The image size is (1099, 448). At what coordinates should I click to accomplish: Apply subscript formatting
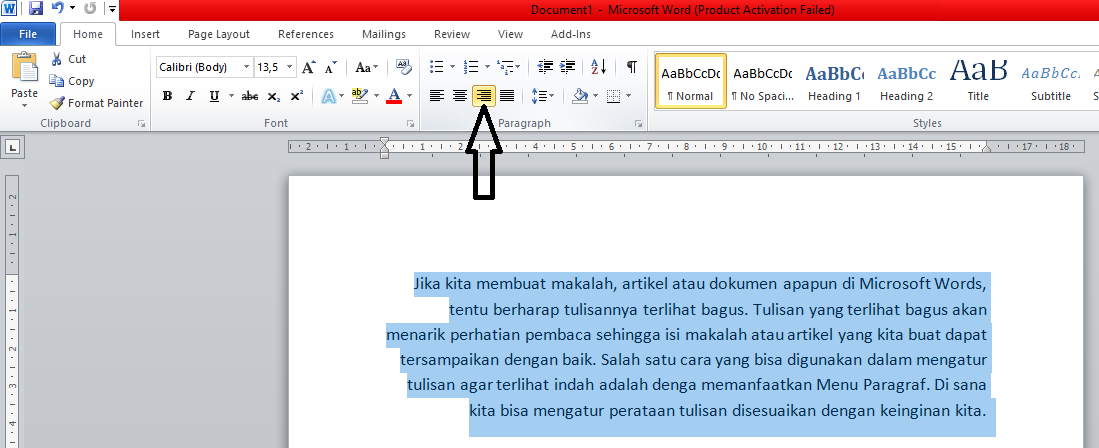pos(274,96)
